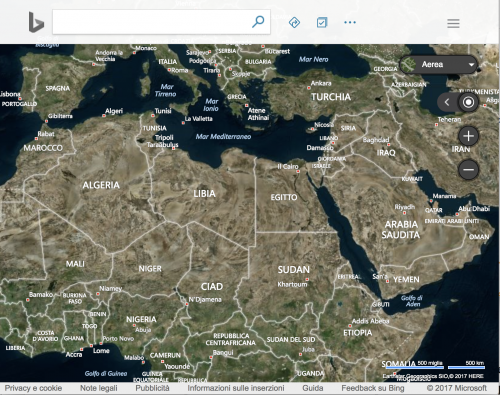This screenshot has height=395, width=500.
Task: Click the Teheran city label
Action: click(449, 119)
